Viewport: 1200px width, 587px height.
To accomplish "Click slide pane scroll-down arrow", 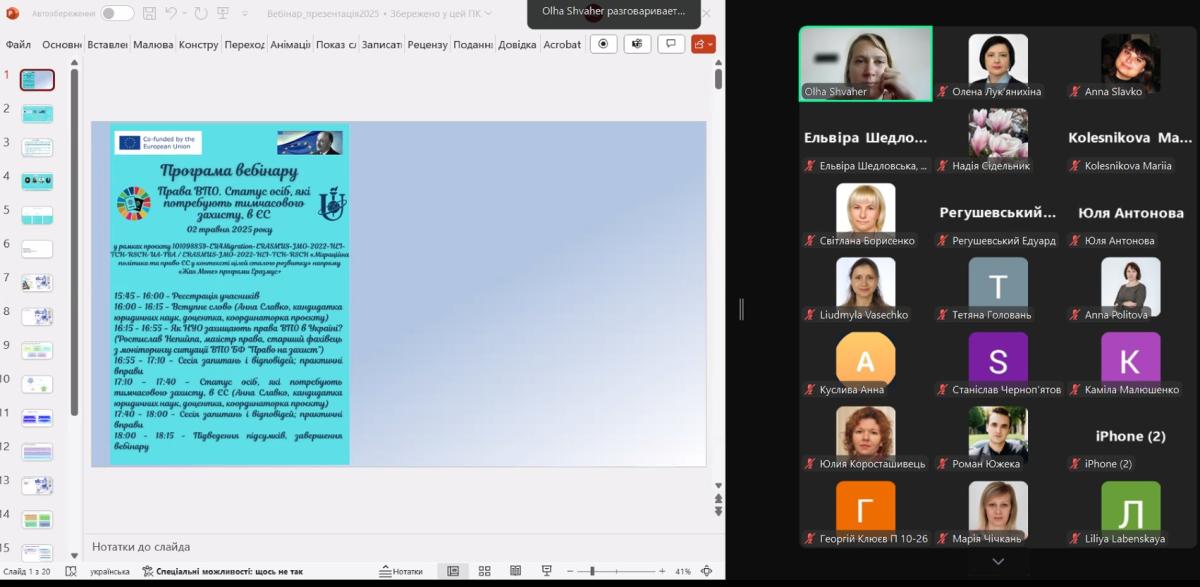I will [74, 555].
